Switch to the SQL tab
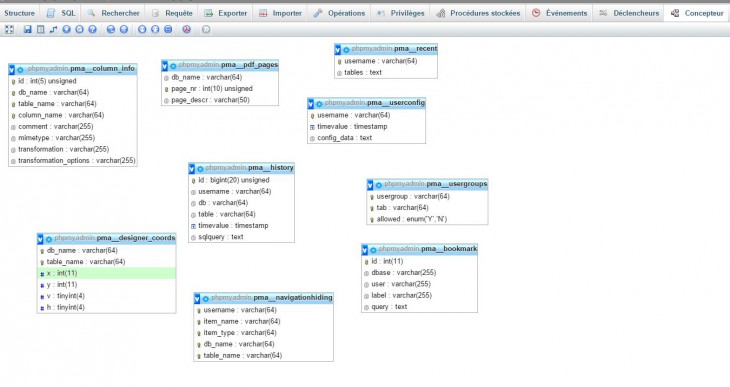Viewport: 730px width, 387px height. (x=61, y=13)
